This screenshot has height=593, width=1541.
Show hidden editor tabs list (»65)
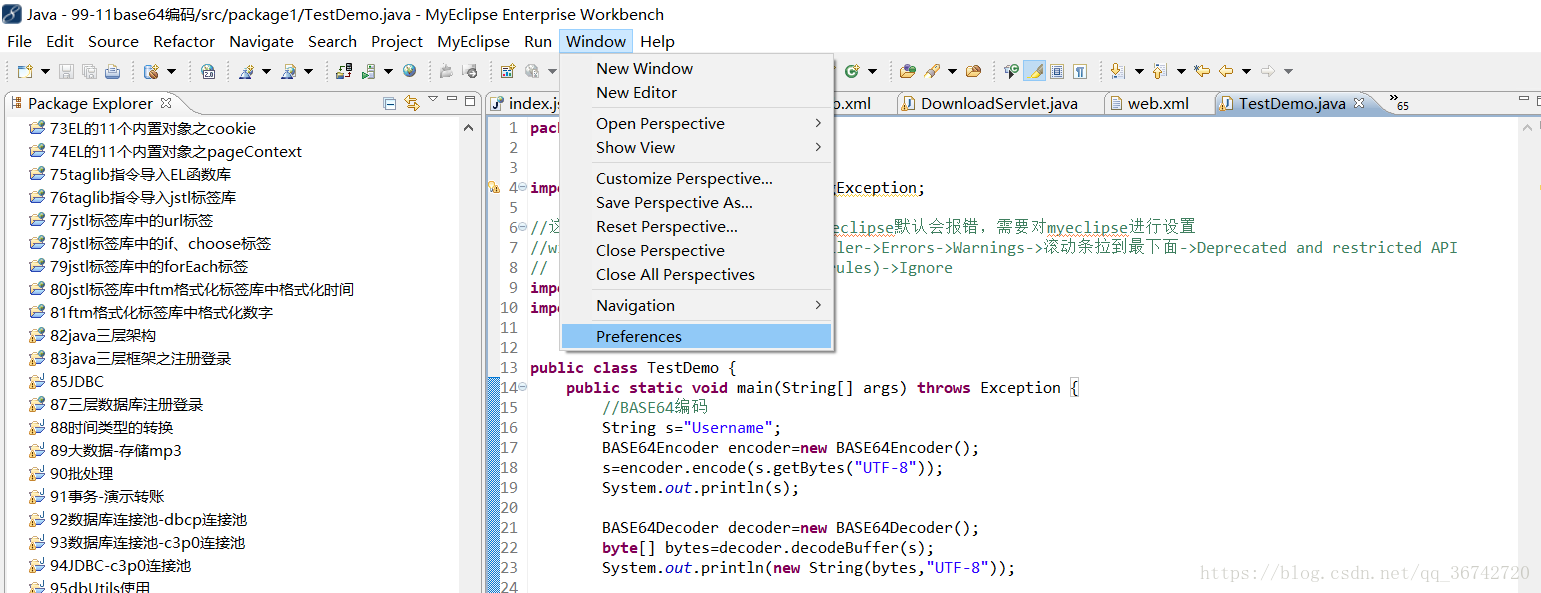pyautogui.click(x=1398, y=103)
